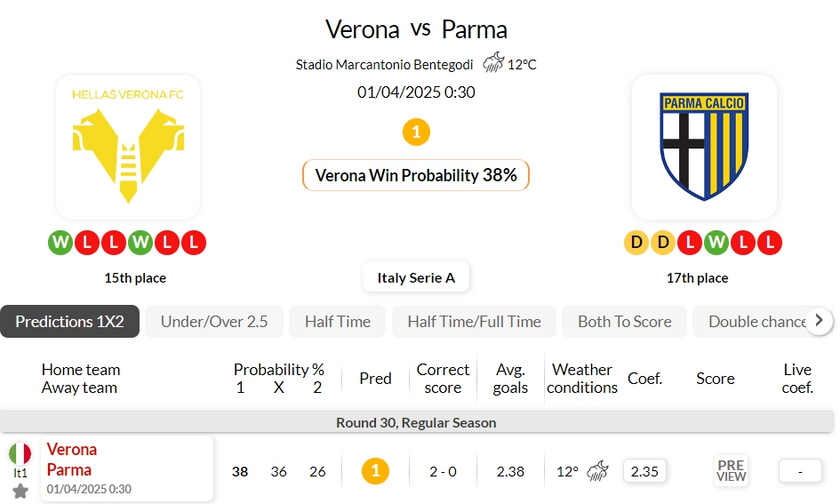Click Verona's first green W form badge
This screenshot has height=504, width=840.
point(60,242)
